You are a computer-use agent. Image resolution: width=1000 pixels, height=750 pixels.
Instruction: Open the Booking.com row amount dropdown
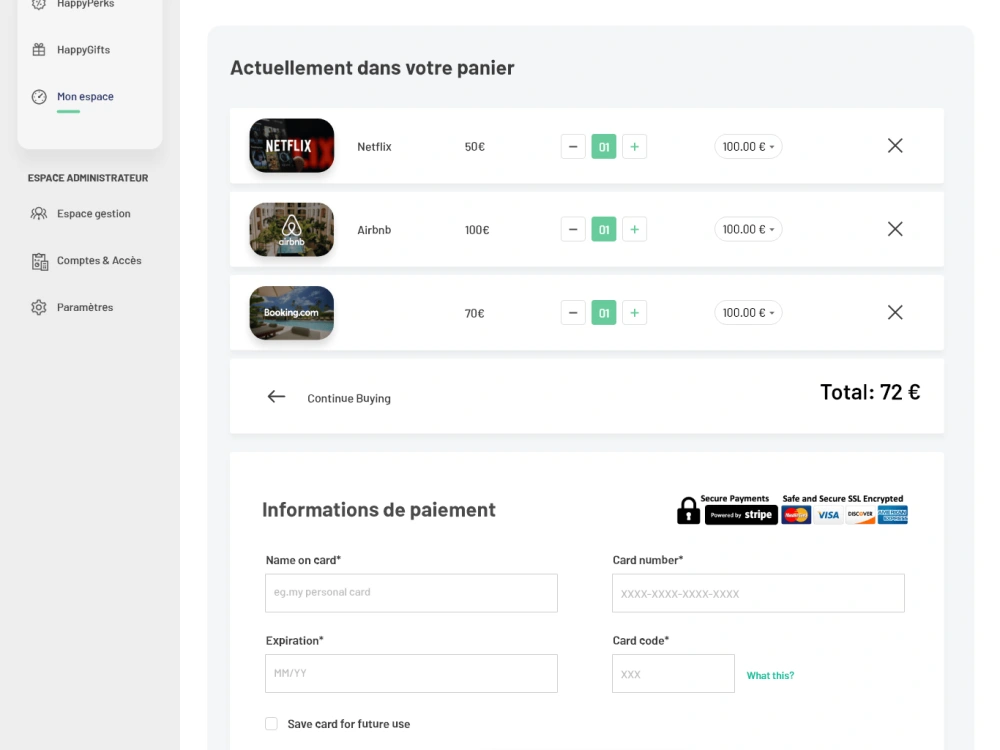coord(748,312)
